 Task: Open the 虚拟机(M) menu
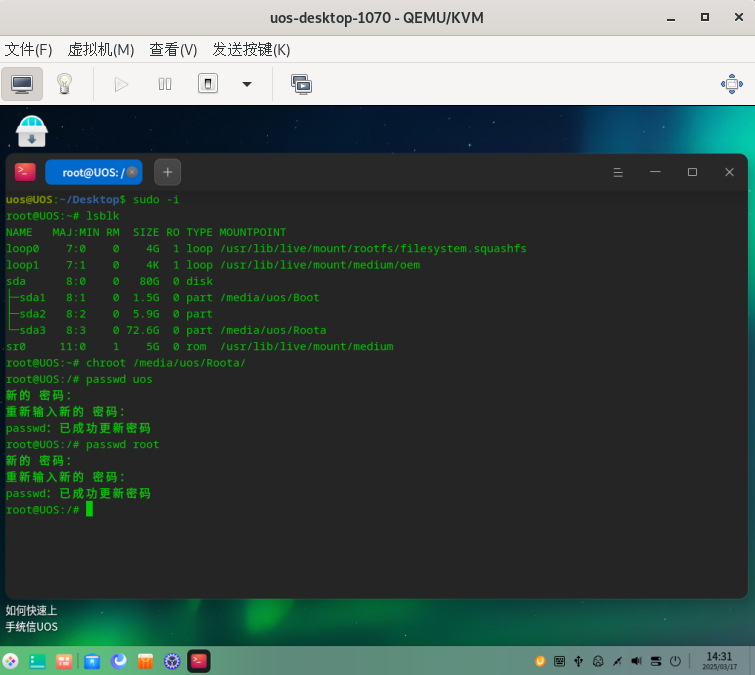coord(101,50)
